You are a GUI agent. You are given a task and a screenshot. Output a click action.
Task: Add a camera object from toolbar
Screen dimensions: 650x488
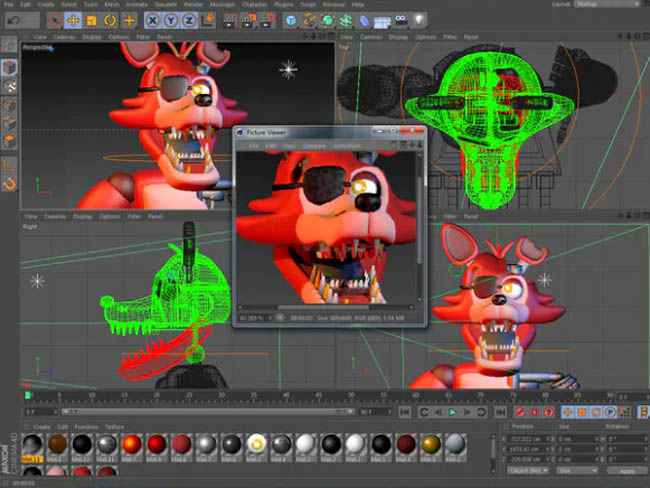pos(401,20)
